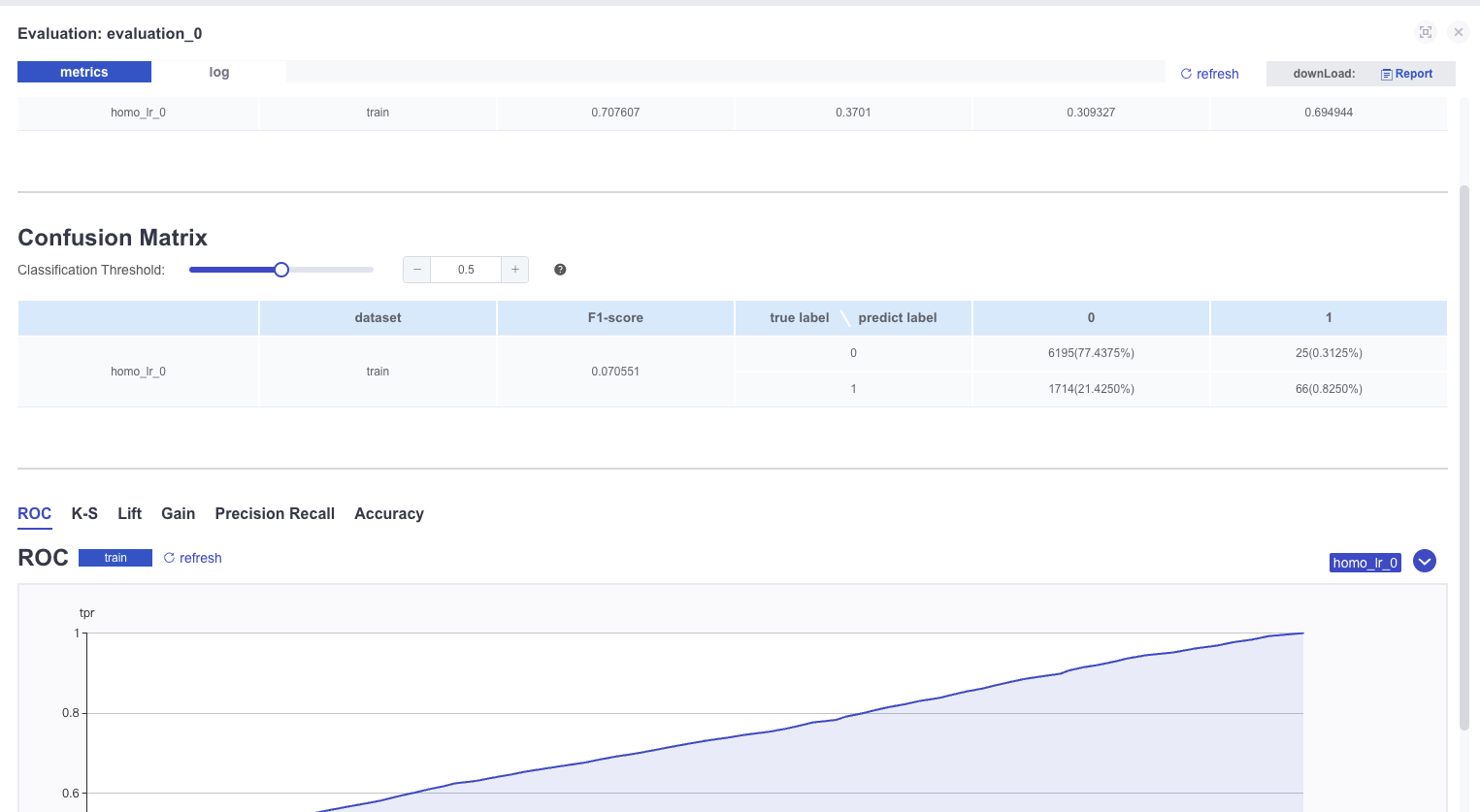
Task: Download the evaluation Report
Action: 1407,74
